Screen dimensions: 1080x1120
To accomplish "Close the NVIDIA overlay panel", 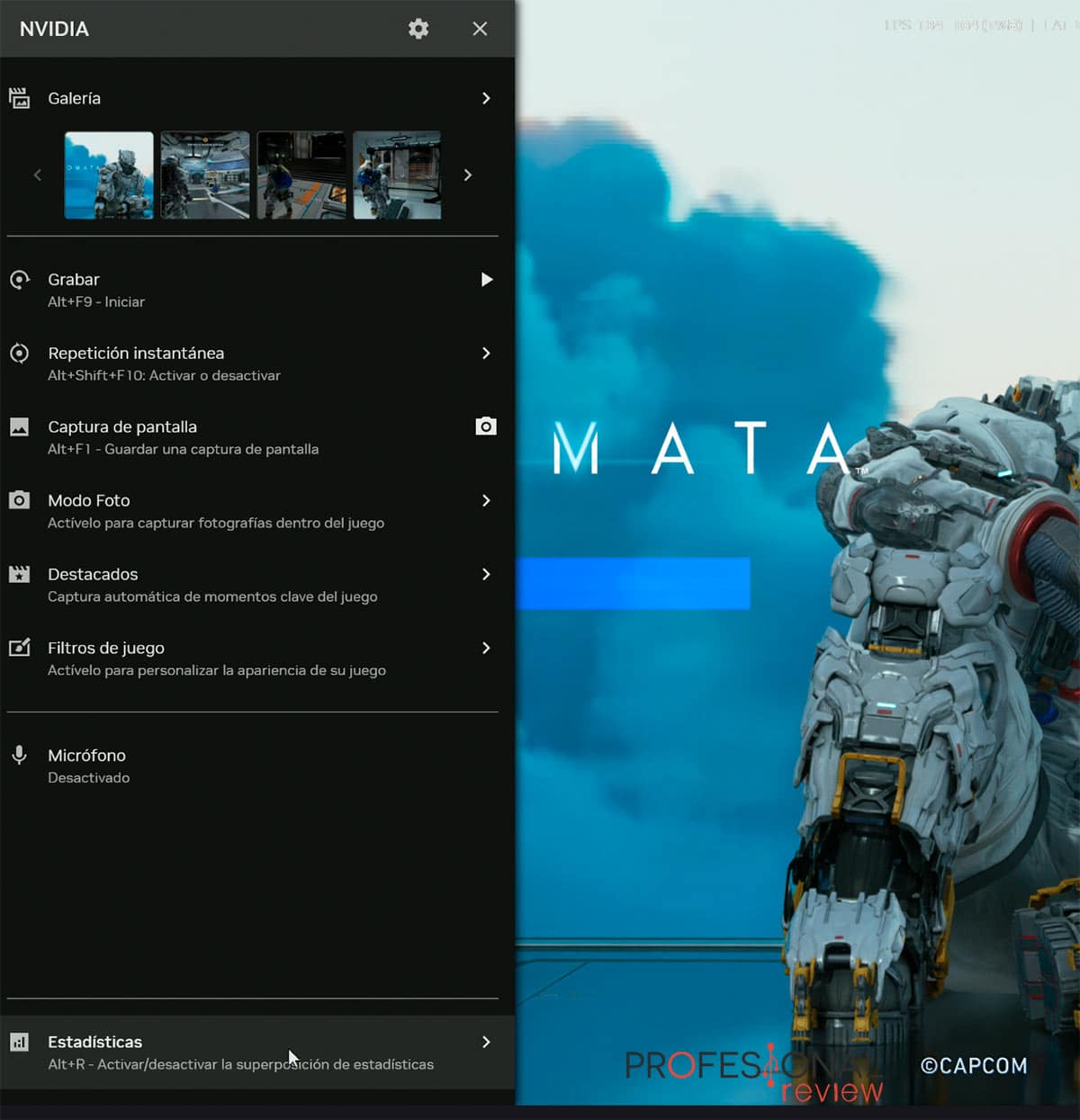I will 480,29.
